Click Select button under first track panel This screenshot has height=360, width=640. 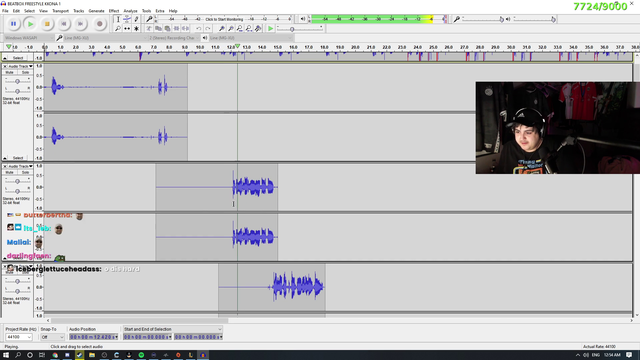tap(18, 158)
